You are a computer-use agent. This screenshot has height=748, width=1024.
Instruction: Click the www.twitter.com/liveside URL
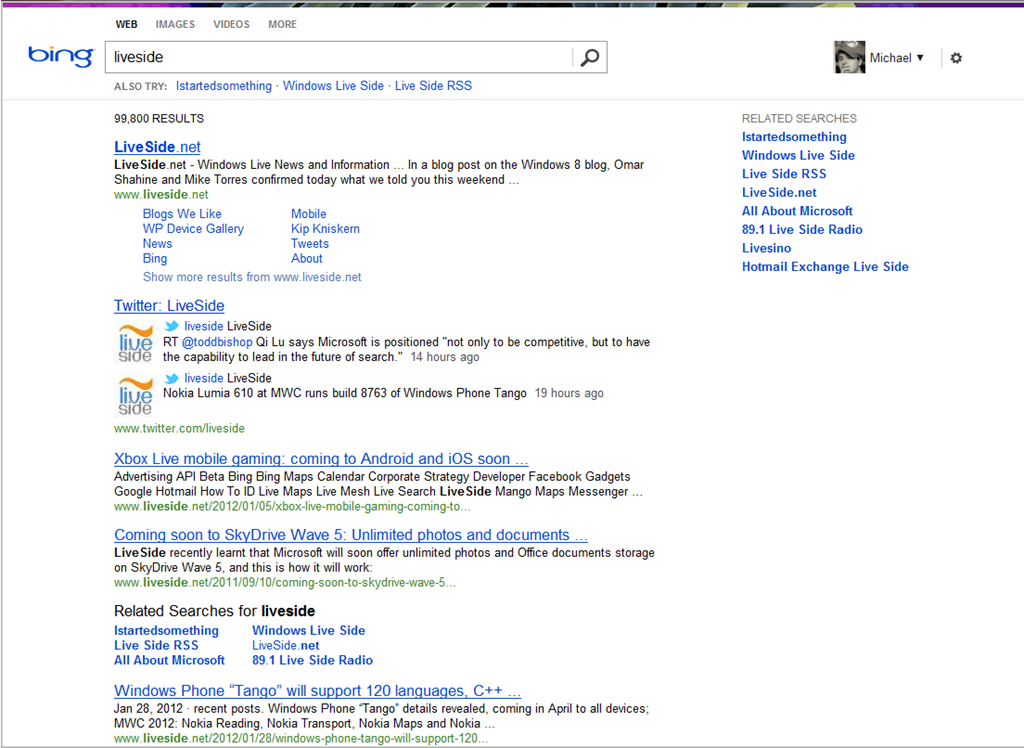click(180, 429)
